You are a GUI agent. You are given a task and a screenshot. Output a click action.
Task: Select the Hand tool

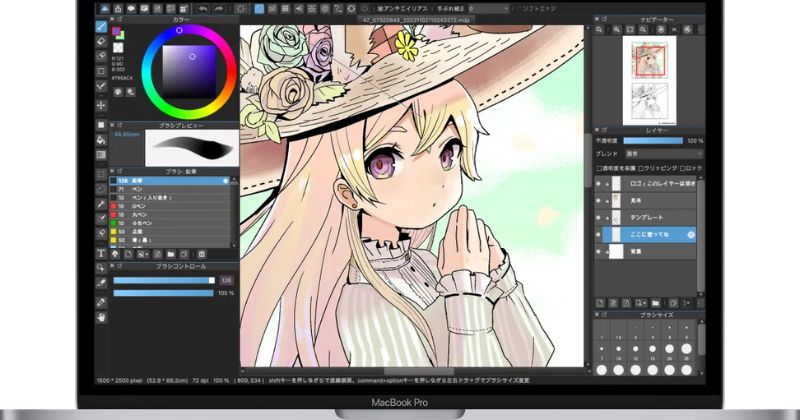click(x=101, y=317)
